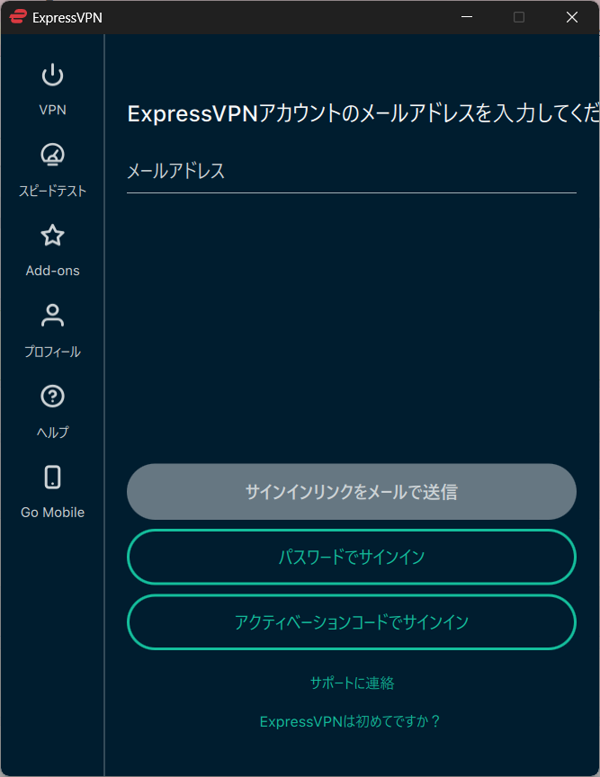Select the Add-ons star icon

pos(53,235)
